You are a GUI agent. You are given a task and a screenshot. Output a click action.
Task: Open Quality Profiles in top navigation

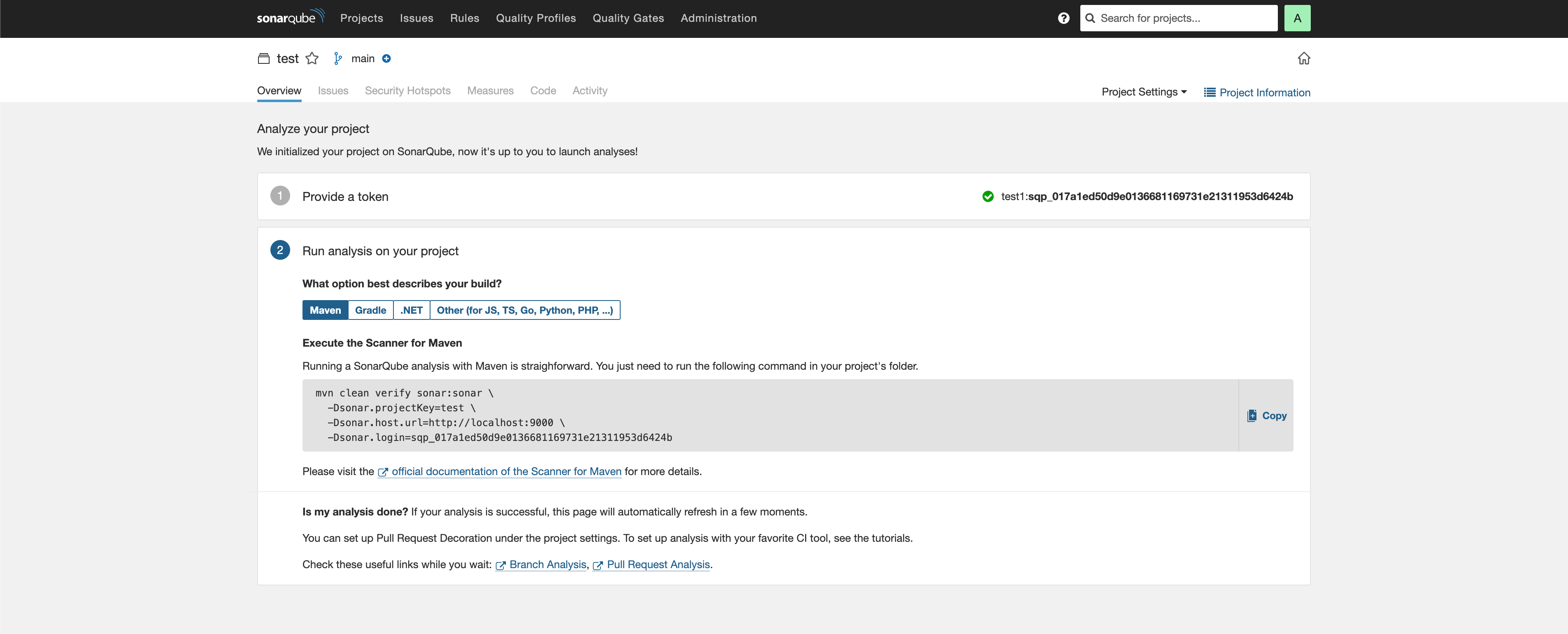[536, 18]
